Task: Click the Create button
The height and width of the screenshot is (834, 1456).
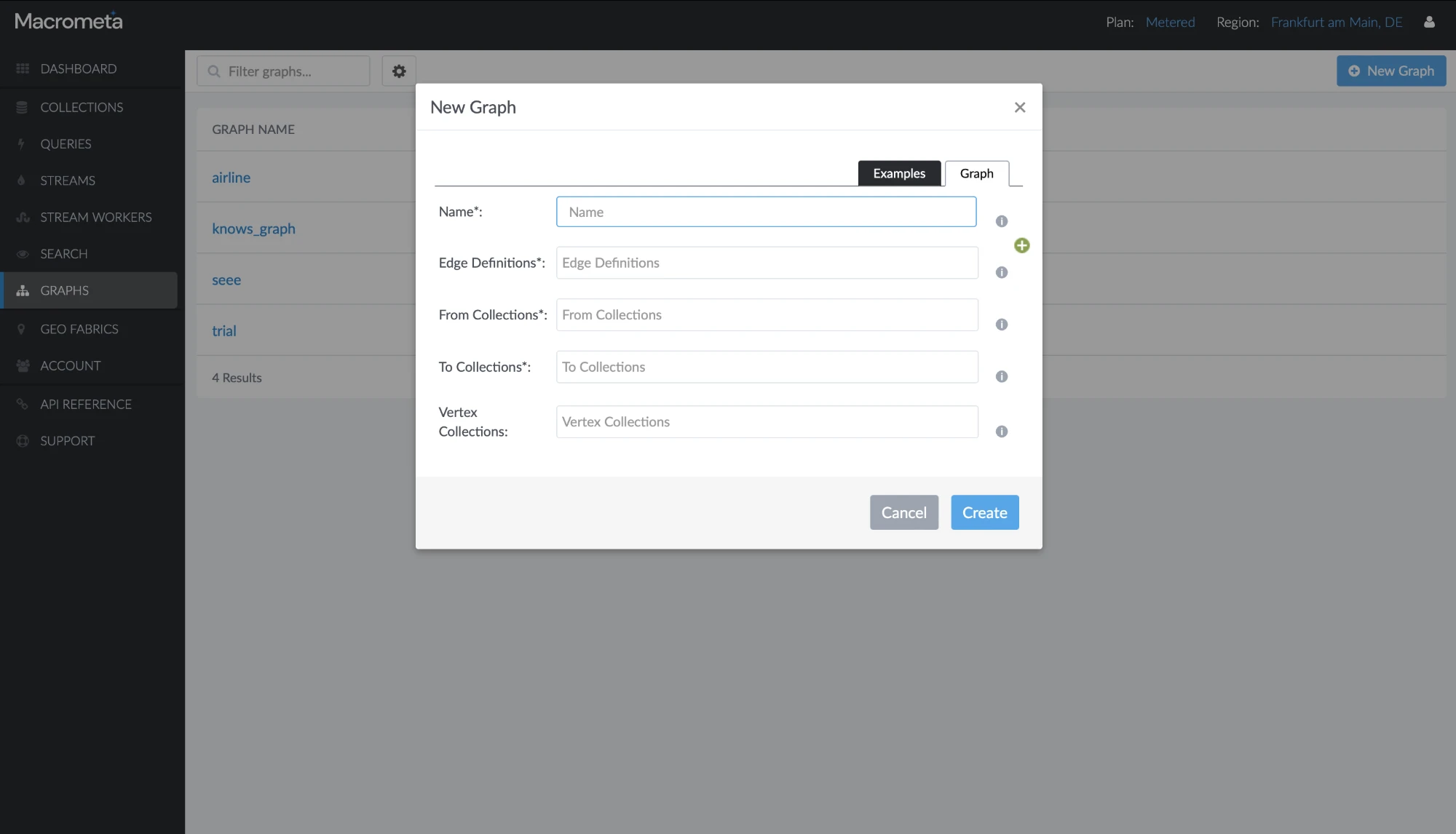Action: [984, 512]
